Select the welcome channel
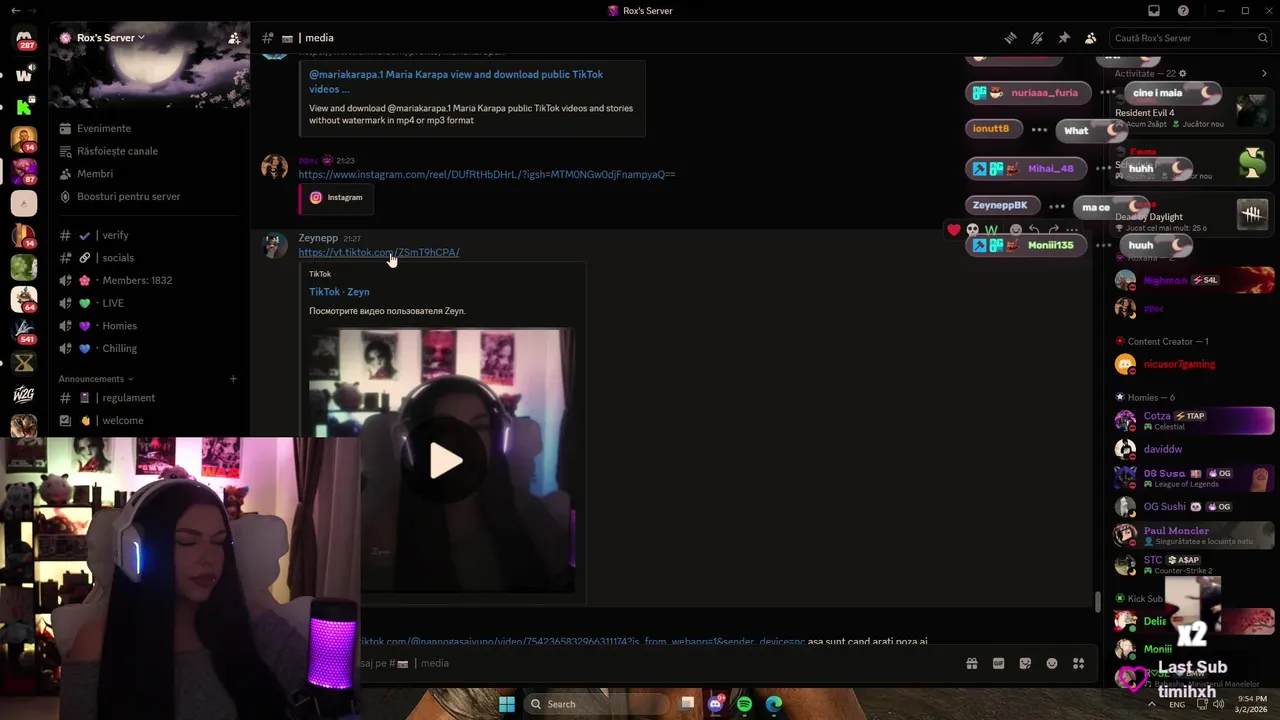The image size is (1280, 720). [150, 421]
